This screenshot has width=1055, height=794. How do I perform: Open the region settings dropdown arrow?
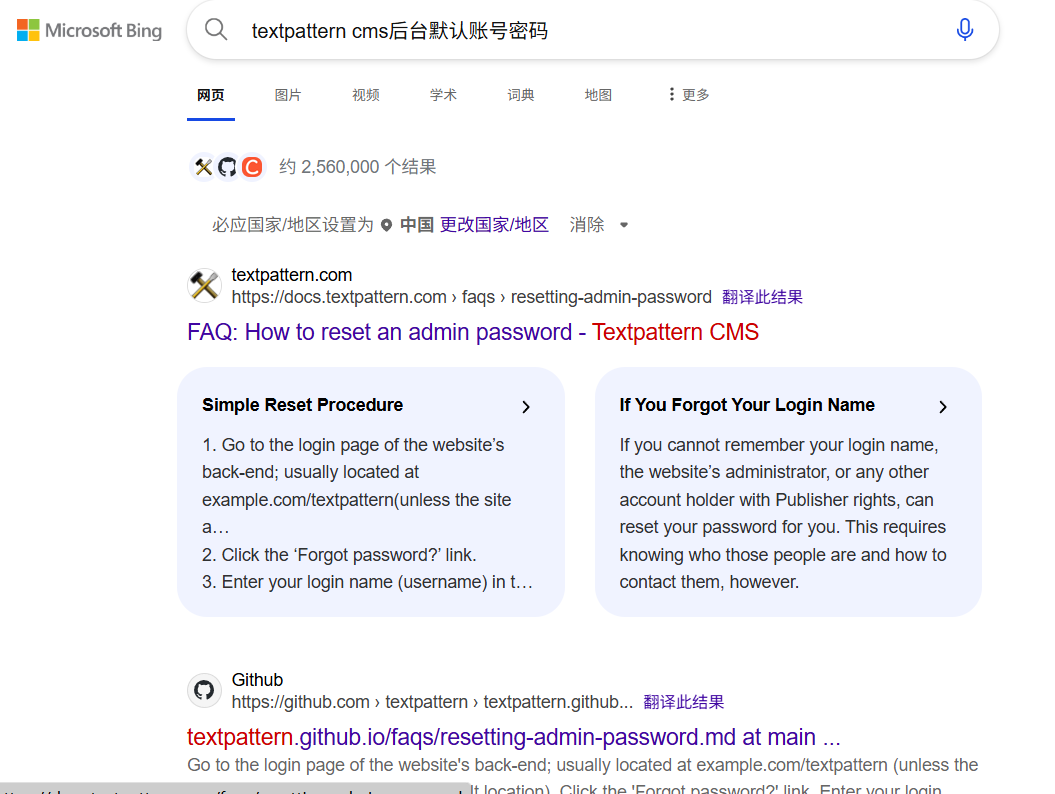click(x=624, y=225)
